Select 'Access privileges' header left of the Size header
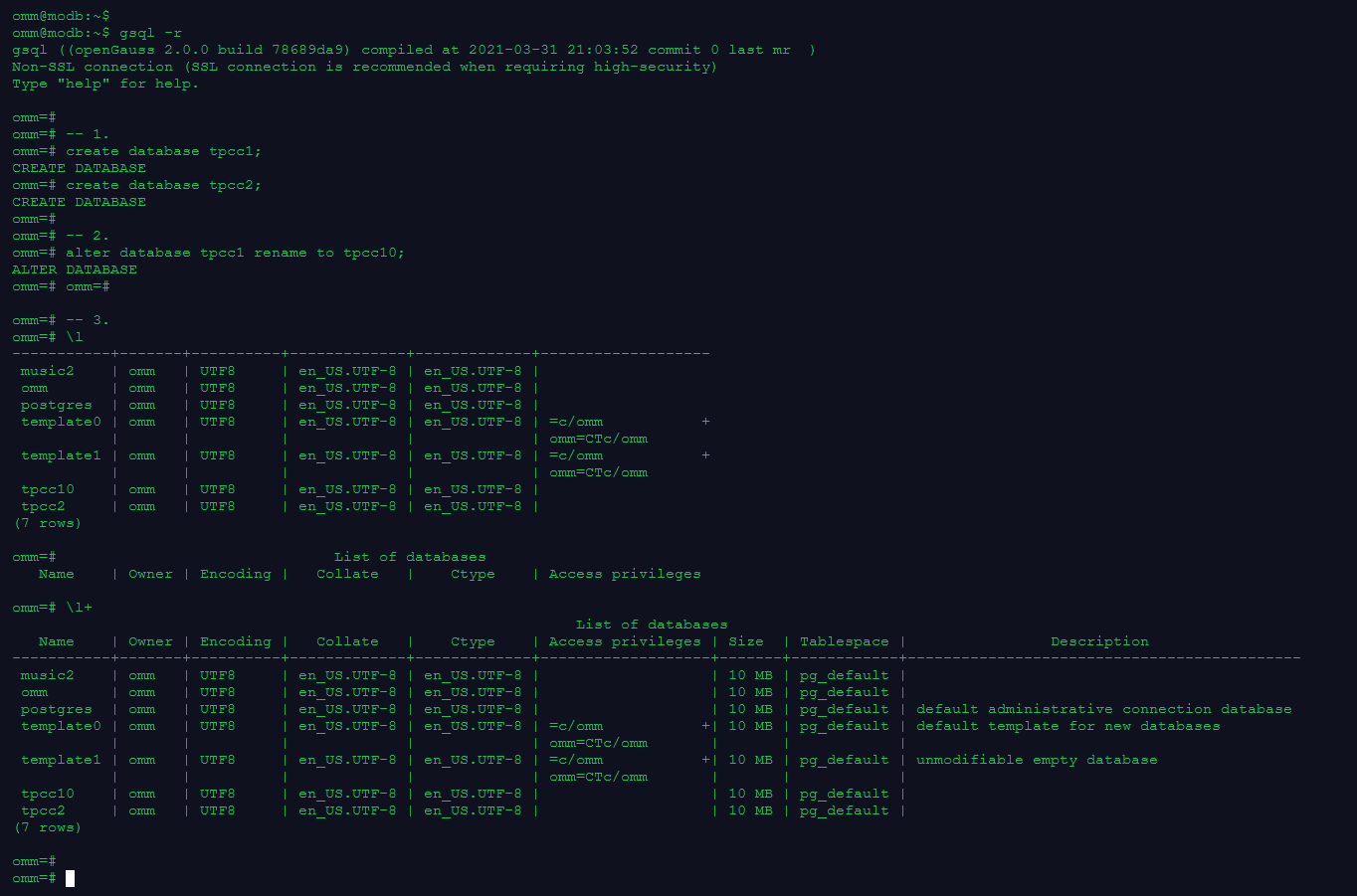 (625, 641)
